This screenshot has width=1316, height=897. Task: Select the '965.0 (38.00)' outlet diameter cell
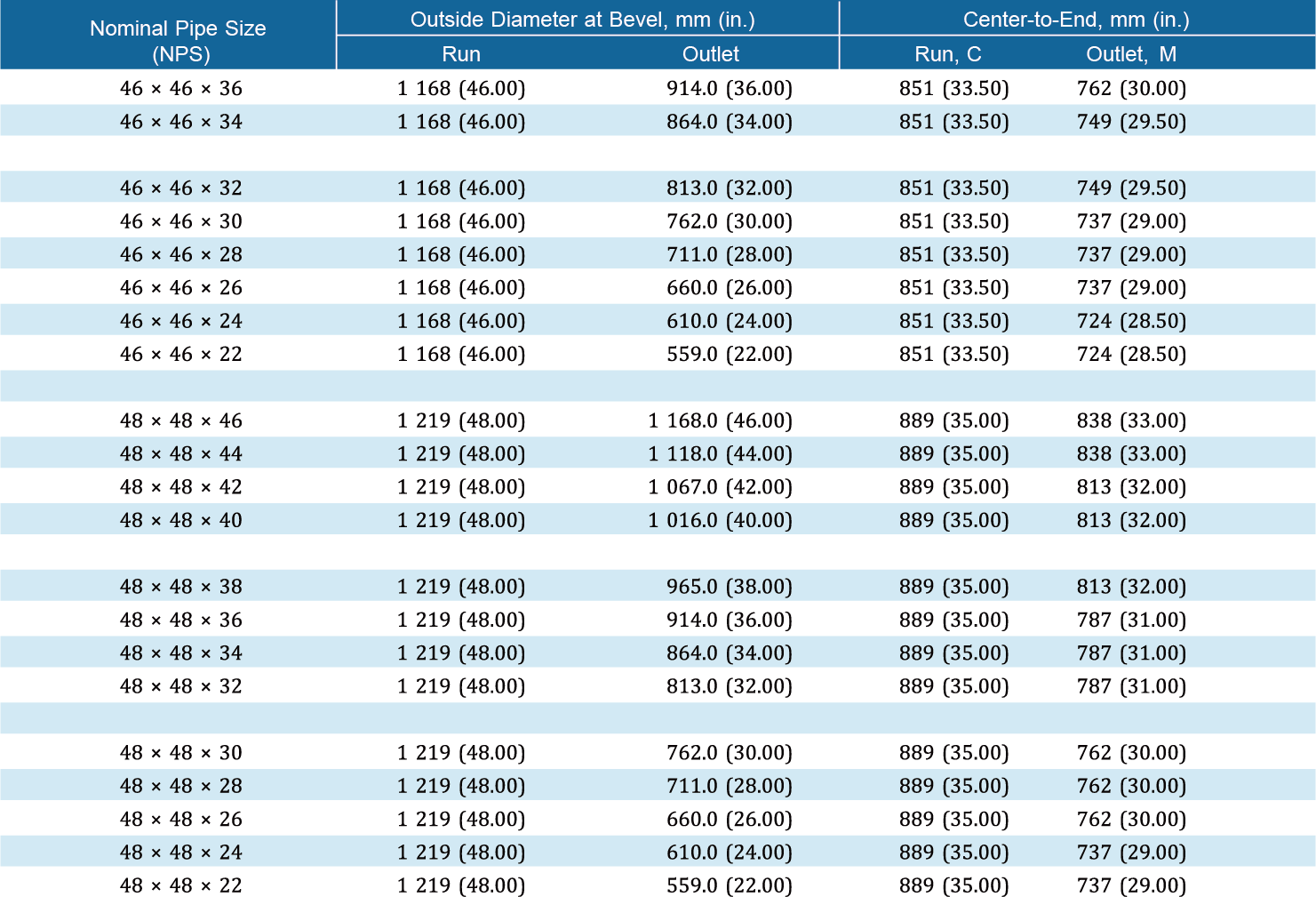[x=730, y=587]
